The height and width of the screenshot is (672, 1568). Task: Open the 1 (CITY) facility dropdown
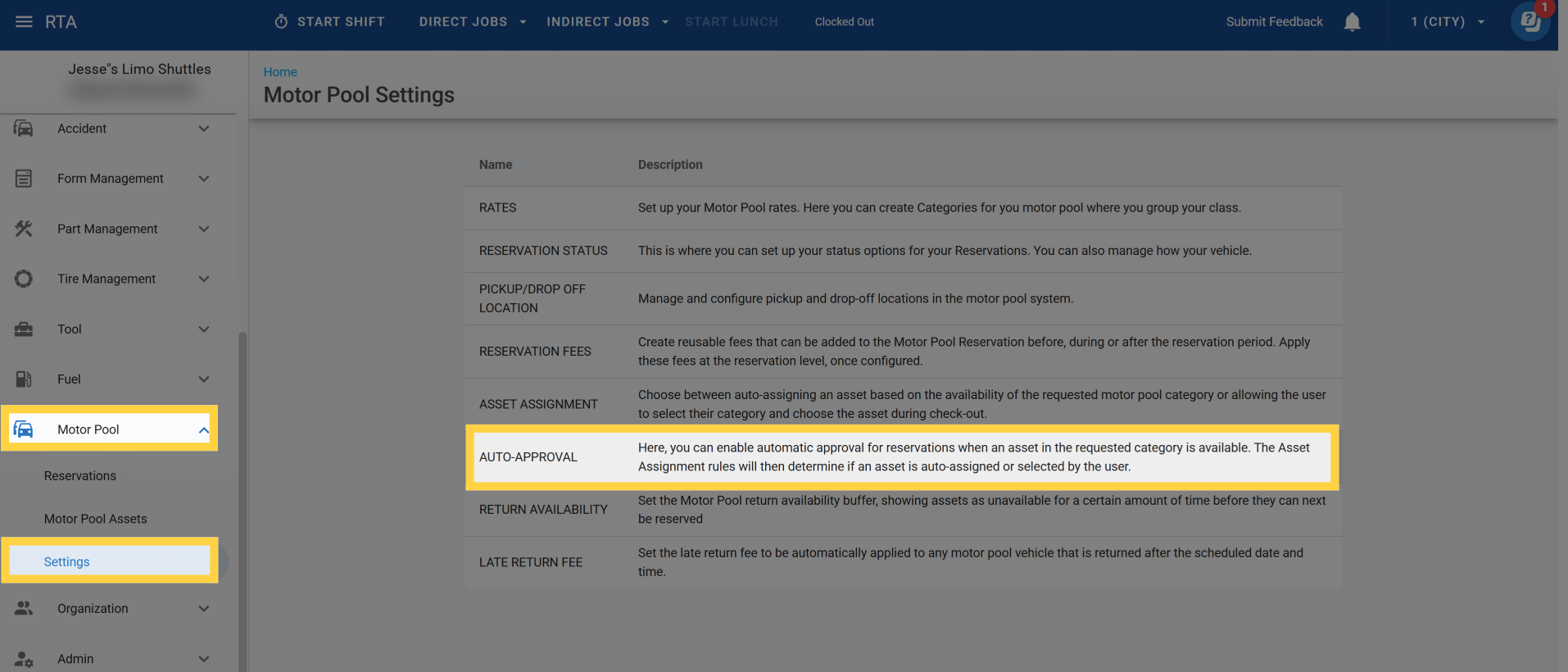click(1447, 22)
